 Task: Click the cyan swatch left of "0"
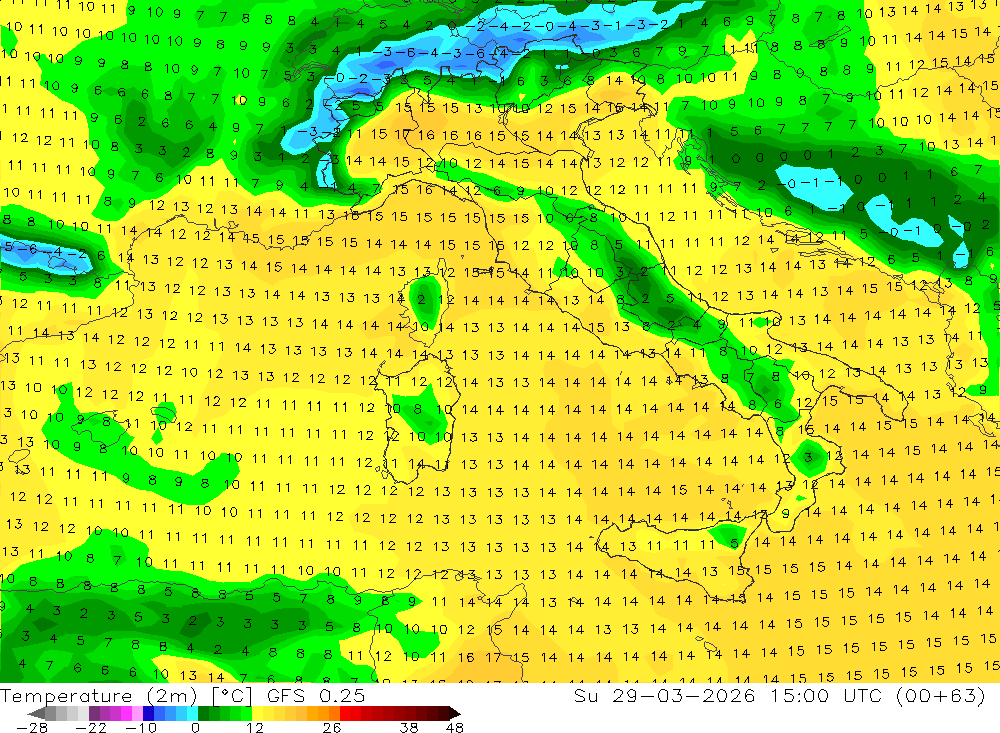(x=192, y=713)
